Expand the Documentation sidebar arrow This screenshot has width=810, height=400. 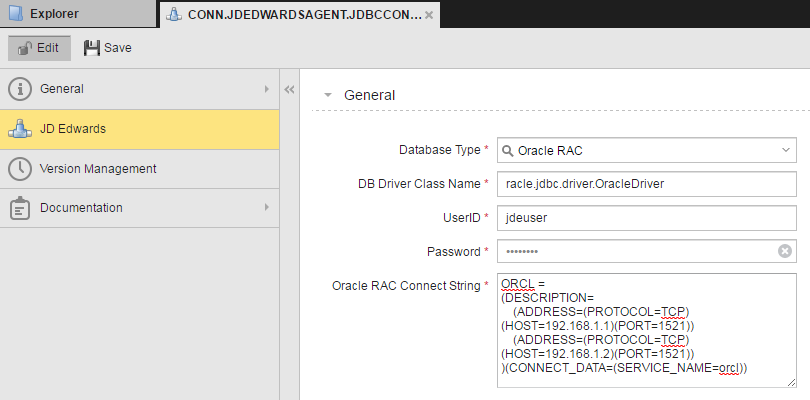tap(267, 207)
